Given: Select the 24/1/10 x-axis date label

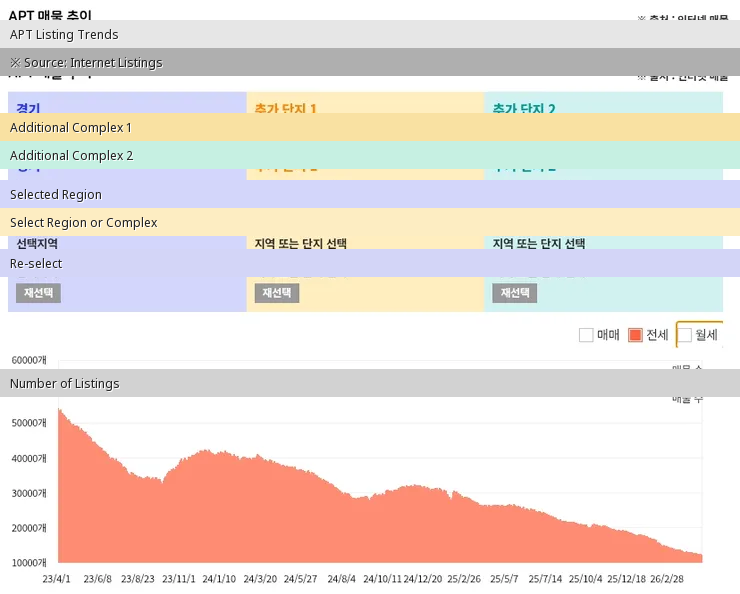Looking at the screenshot, I should click(219, 578).
